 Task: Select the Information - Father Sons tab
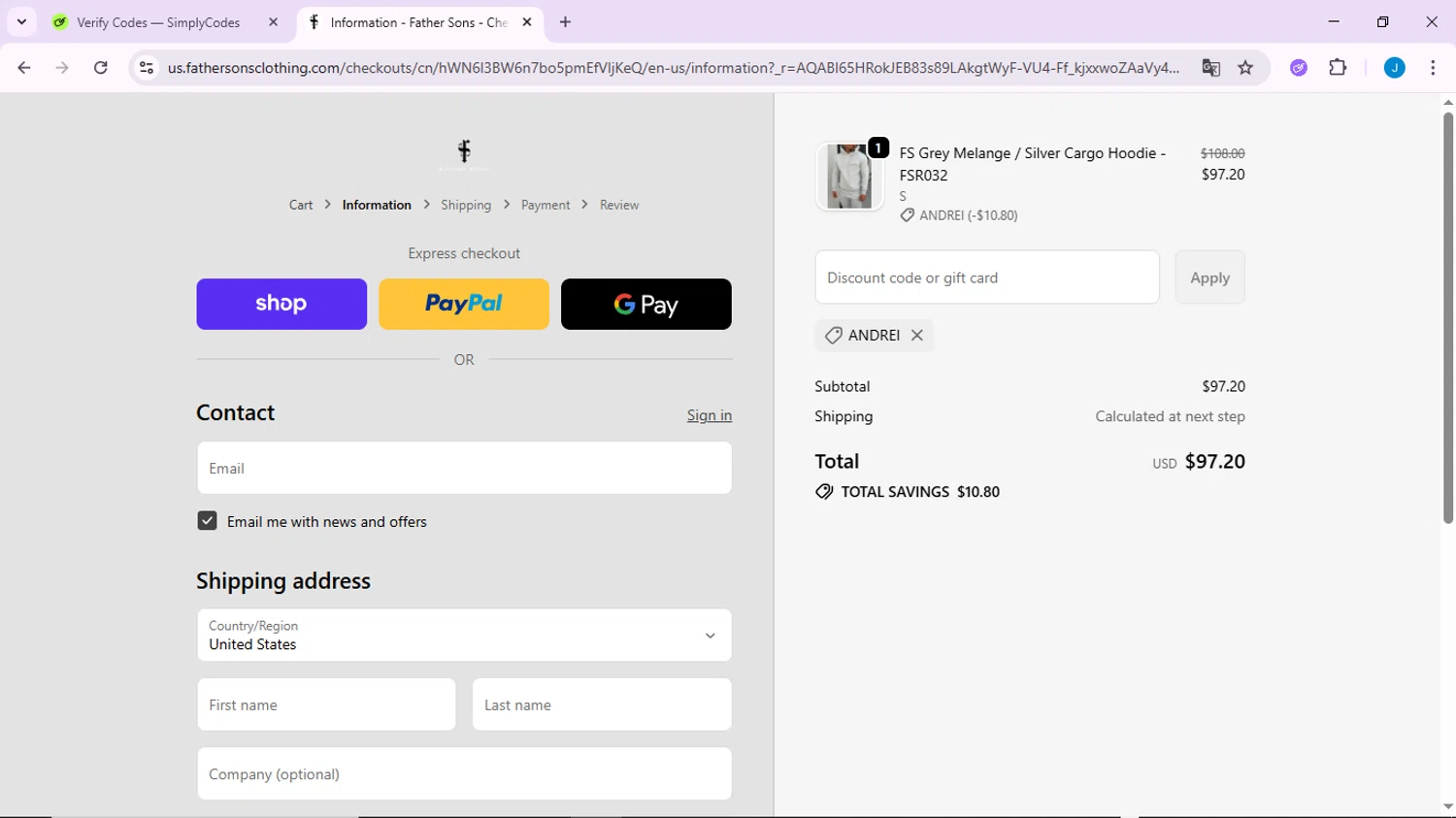click(x=419, y=22)
